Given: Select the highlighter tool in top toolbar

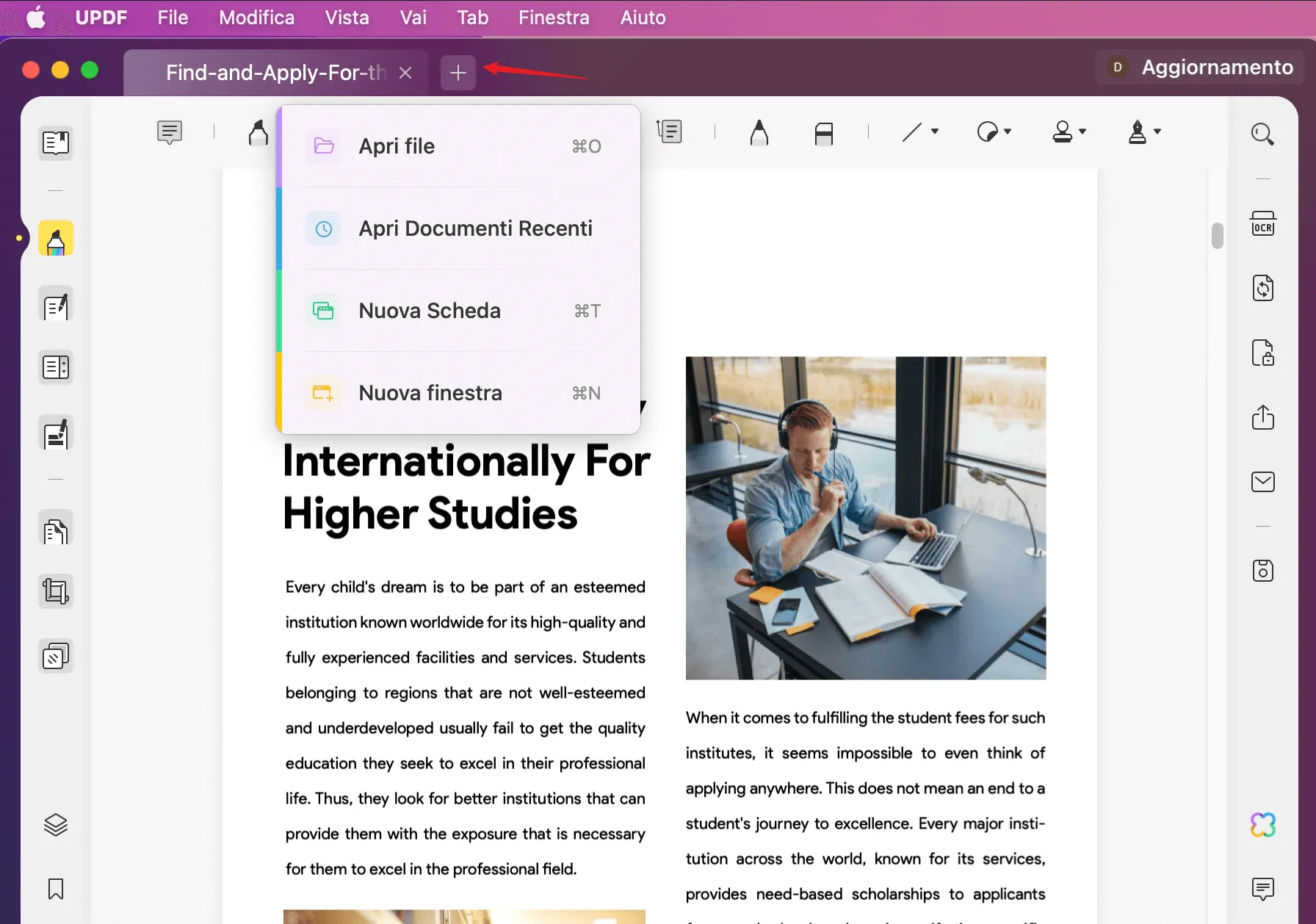Looking at the screenshot, I should coord(258,132).
